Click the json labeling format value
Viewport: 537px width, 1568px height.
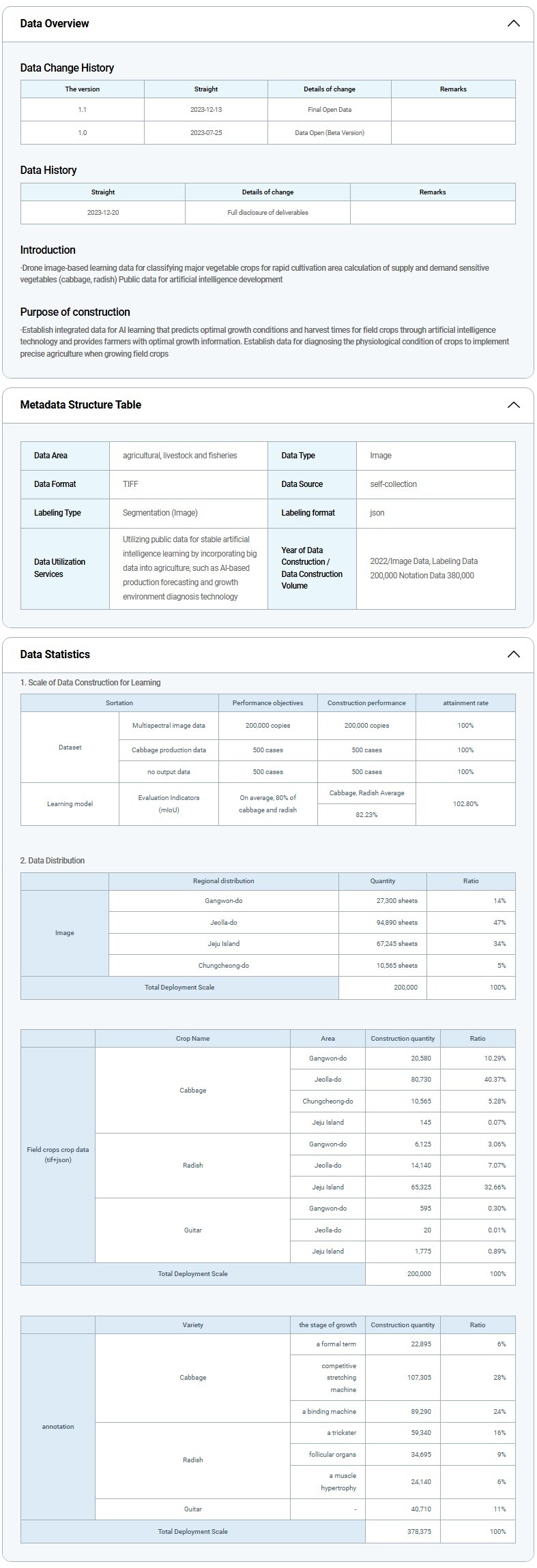click(x=377, y=513)
